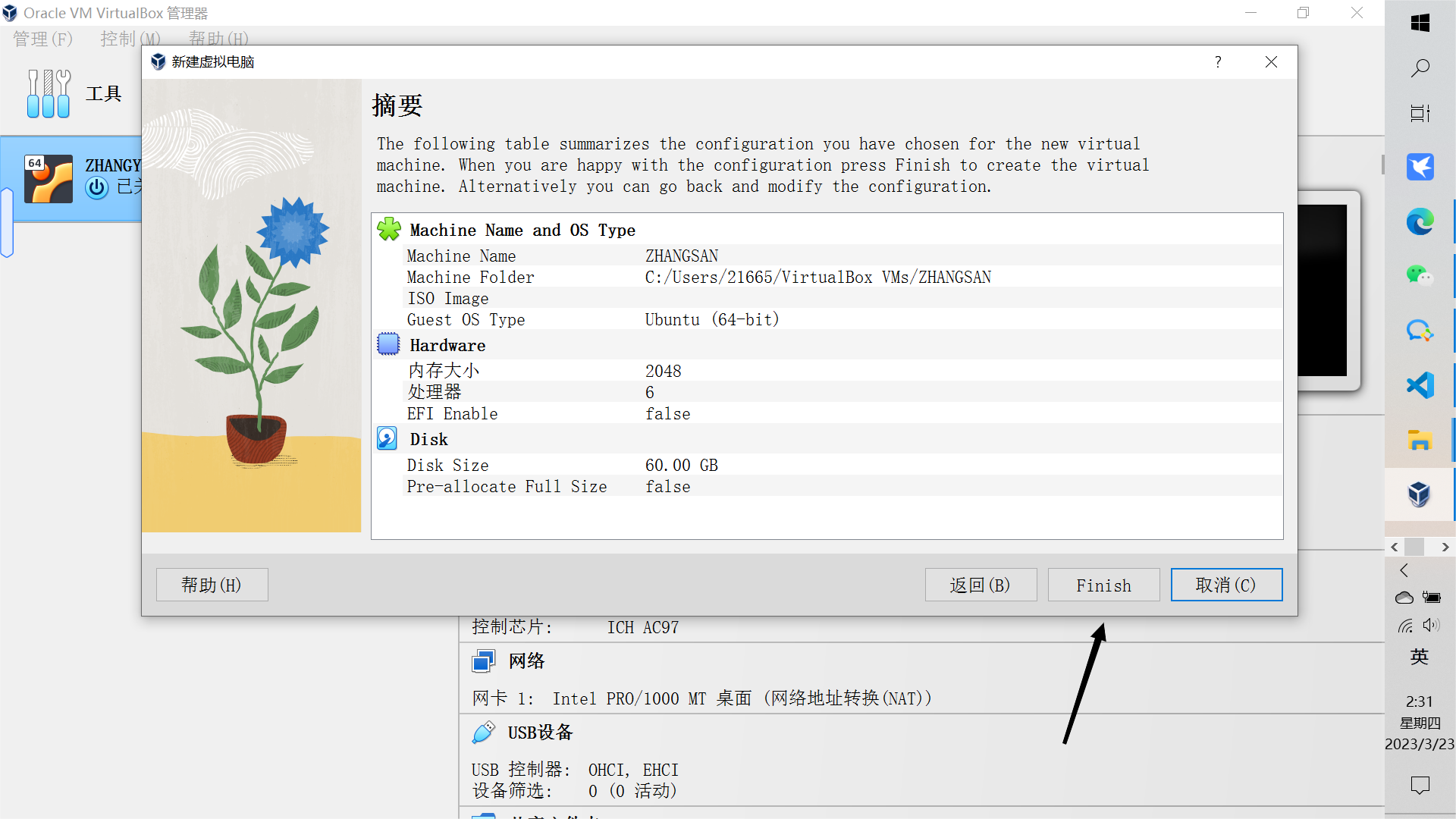This screenshot has width=1456, height=819.
Task: Click USB 控制器 OHCI, EHCI line
Action: (x=576, y=770)
